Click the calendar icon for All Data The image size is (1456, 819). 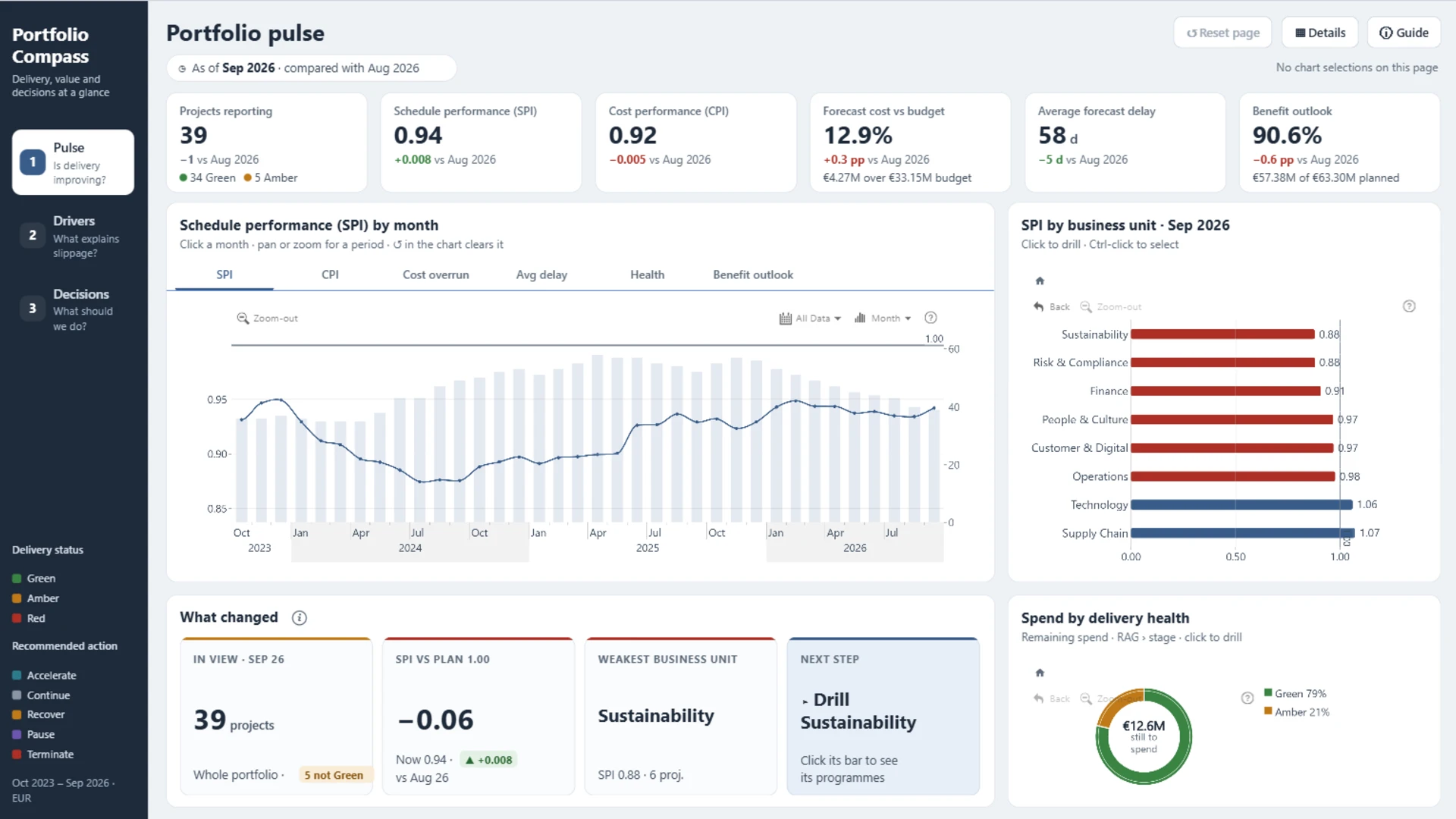coord(785,318)
